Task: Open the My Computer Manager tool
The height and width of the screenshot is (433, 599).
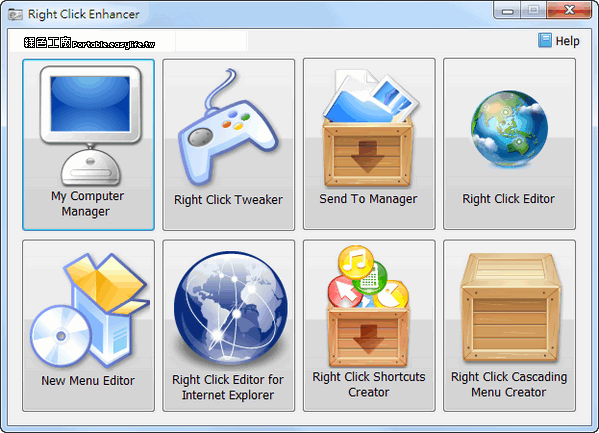Action: pos(88,144)
